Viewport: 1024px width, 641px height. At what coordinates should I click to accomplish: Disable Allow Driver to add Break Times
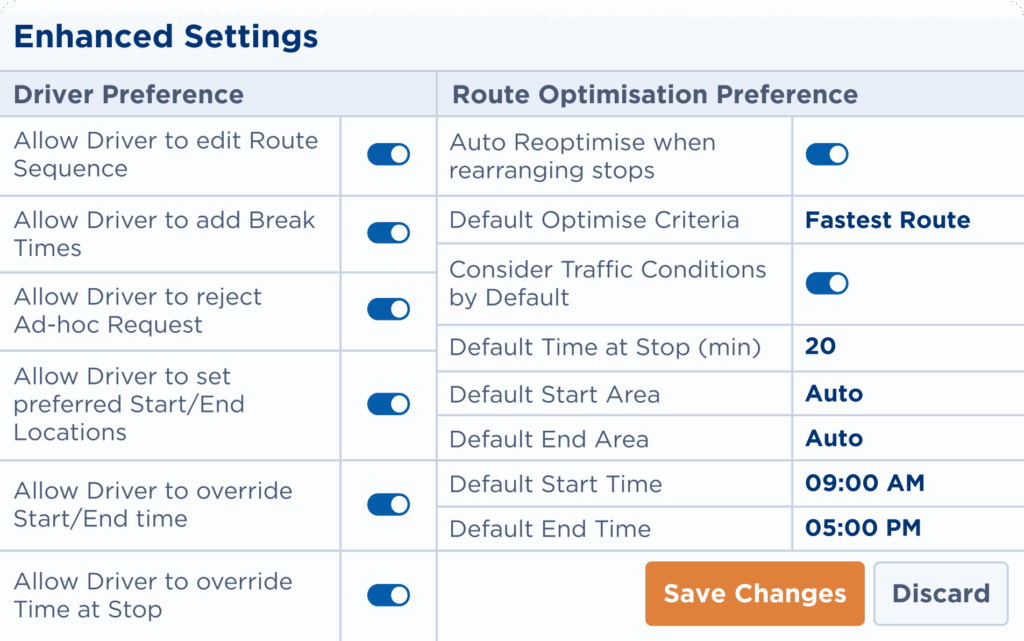tap(388, 233)
